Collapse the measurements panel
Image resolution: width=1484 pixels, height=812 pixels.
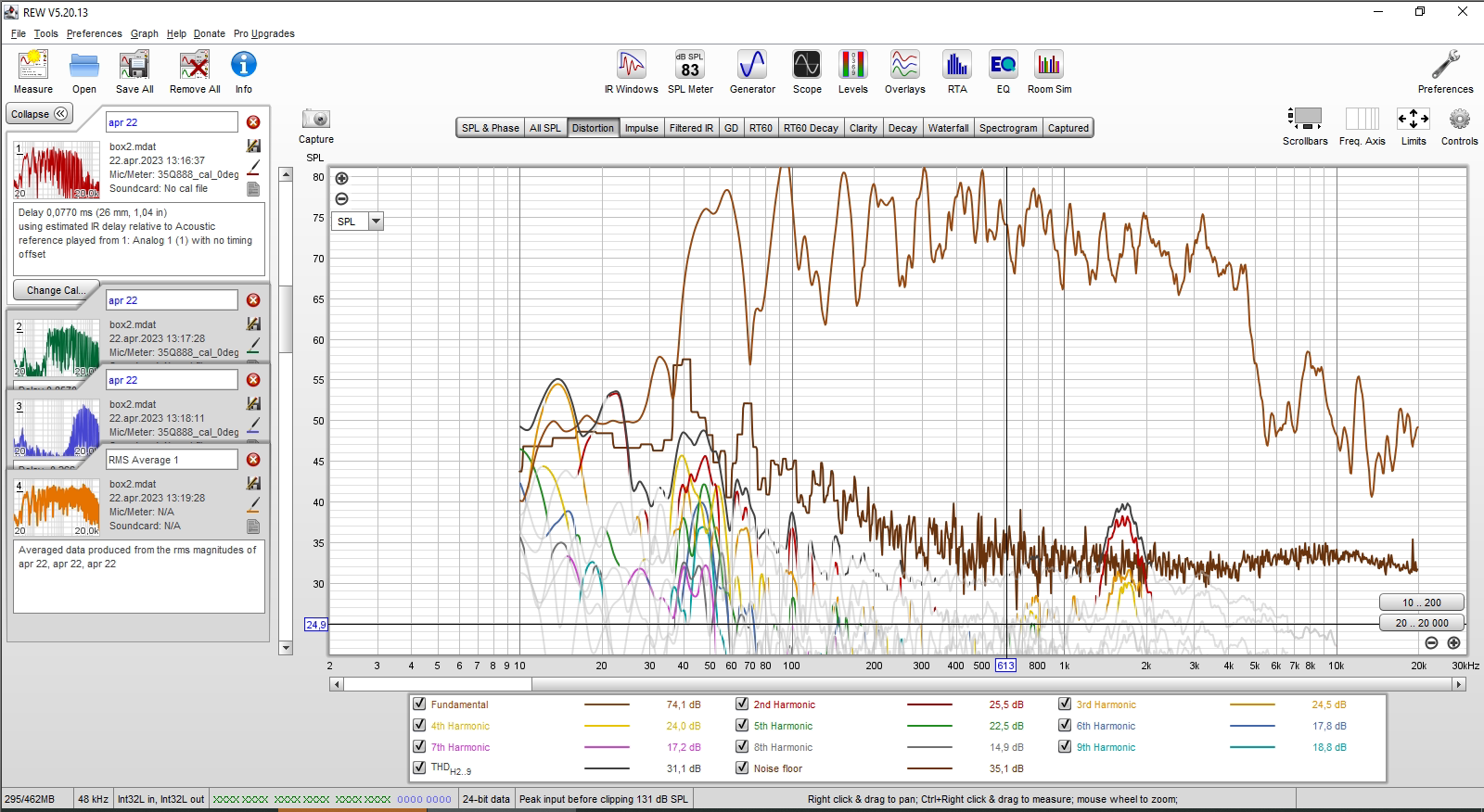click(x=40, y=114)
